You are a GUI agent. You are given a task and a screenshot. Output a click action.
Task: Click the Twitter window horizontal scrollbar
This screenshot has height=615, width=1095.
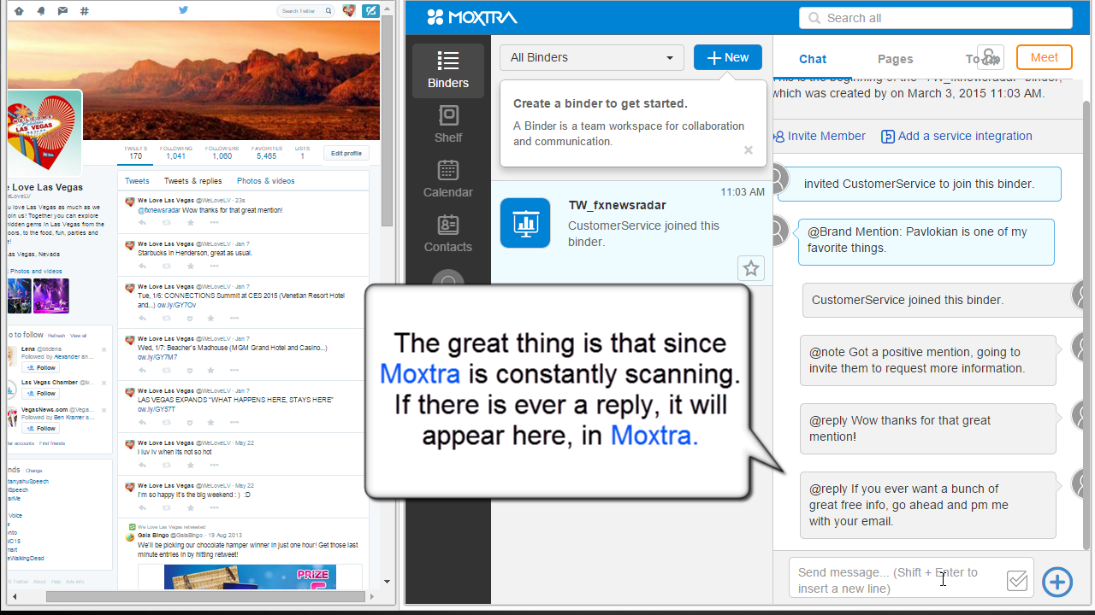(205, 597)
